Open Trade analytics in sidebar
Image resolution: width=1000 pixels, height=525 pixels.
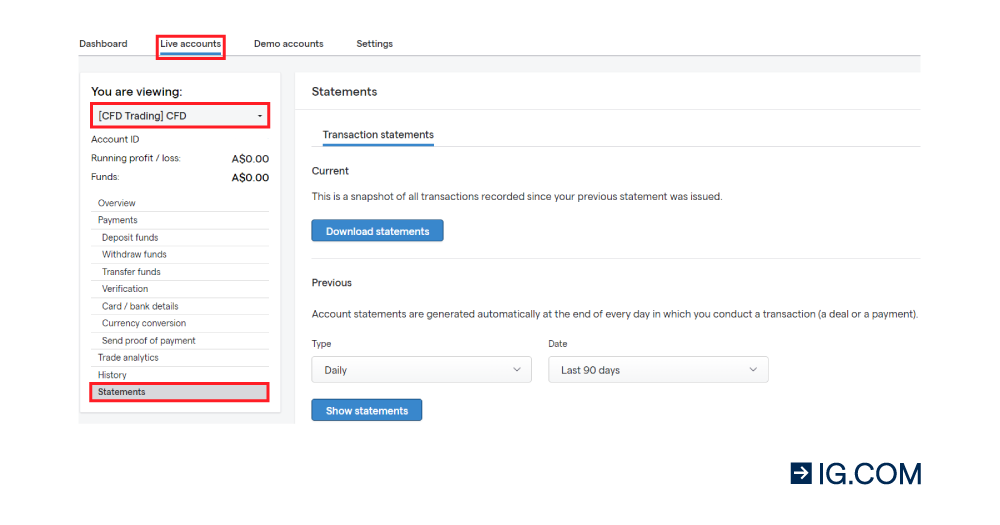coord(128,358)
